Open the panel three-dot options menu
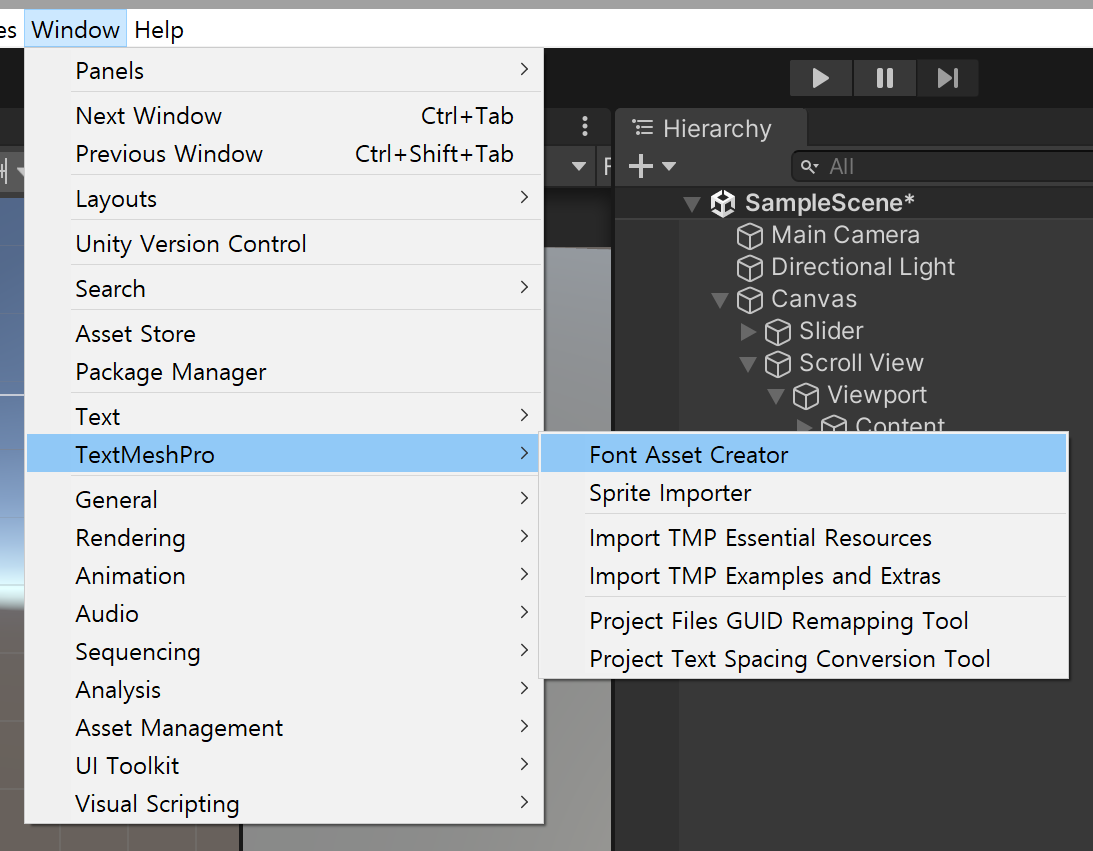This screenshot has height=851, width=1093. pos(585,126)
